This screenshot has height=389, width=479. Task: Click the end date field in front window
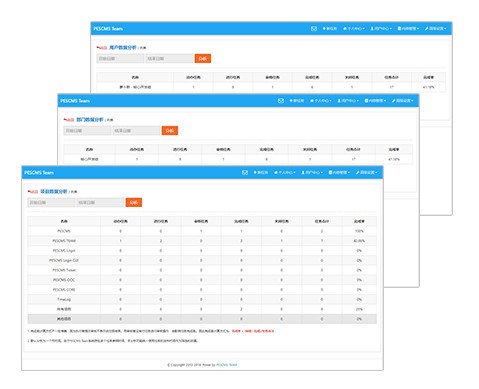100,202
